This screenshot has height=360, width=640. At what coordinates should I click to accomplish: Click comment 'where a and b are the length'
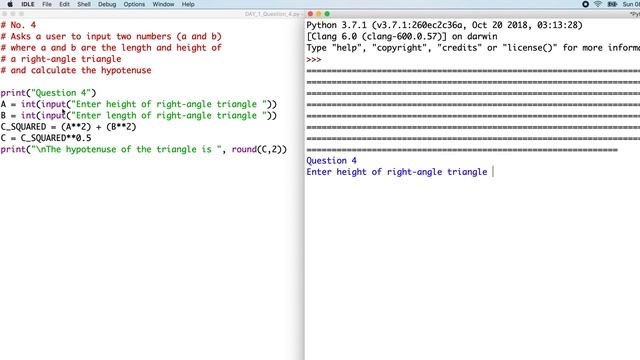(111, 48)
